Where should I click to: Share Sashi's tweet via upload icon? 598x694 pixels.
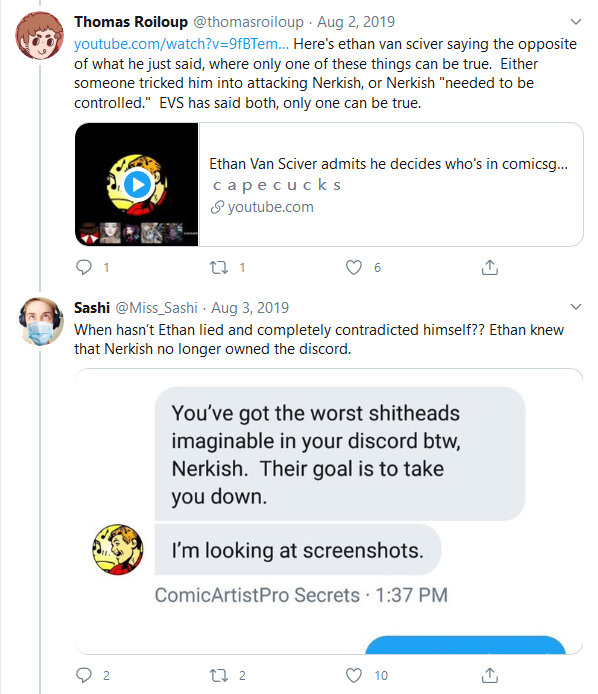tap(490, 675)
